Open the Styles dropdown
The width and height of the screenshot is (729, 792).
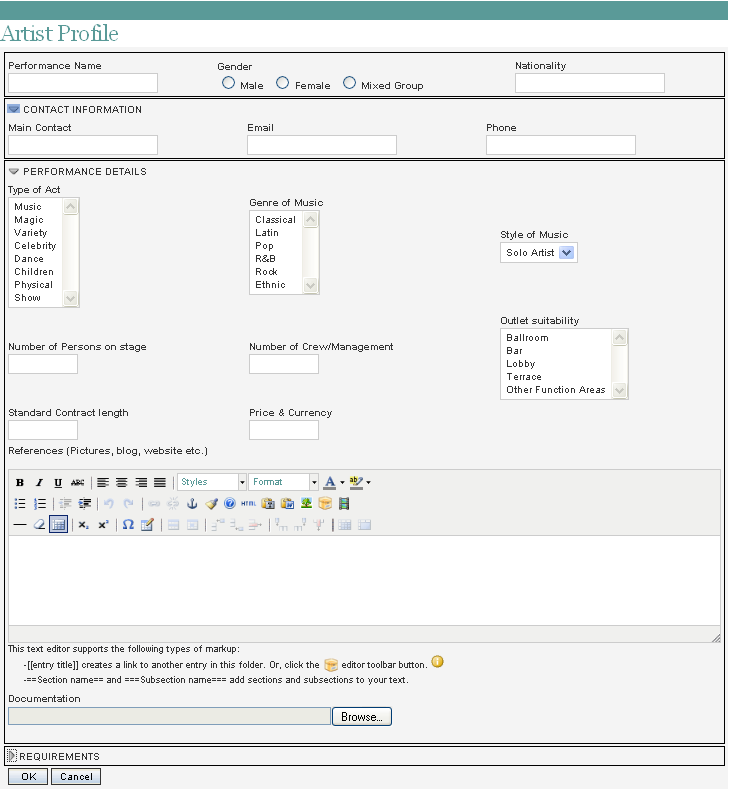click(212, 482)
